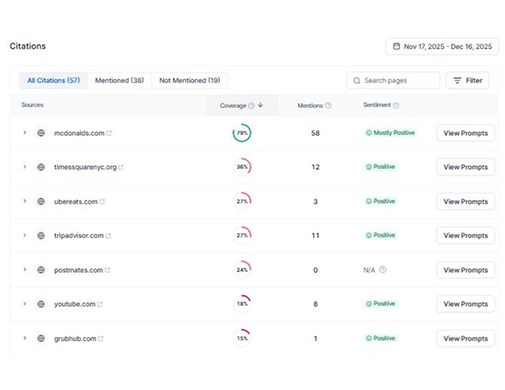This screenshot has height=390, width=505.
Task: Open external link icon for tripadvisor.com
Action: (108, 236)
